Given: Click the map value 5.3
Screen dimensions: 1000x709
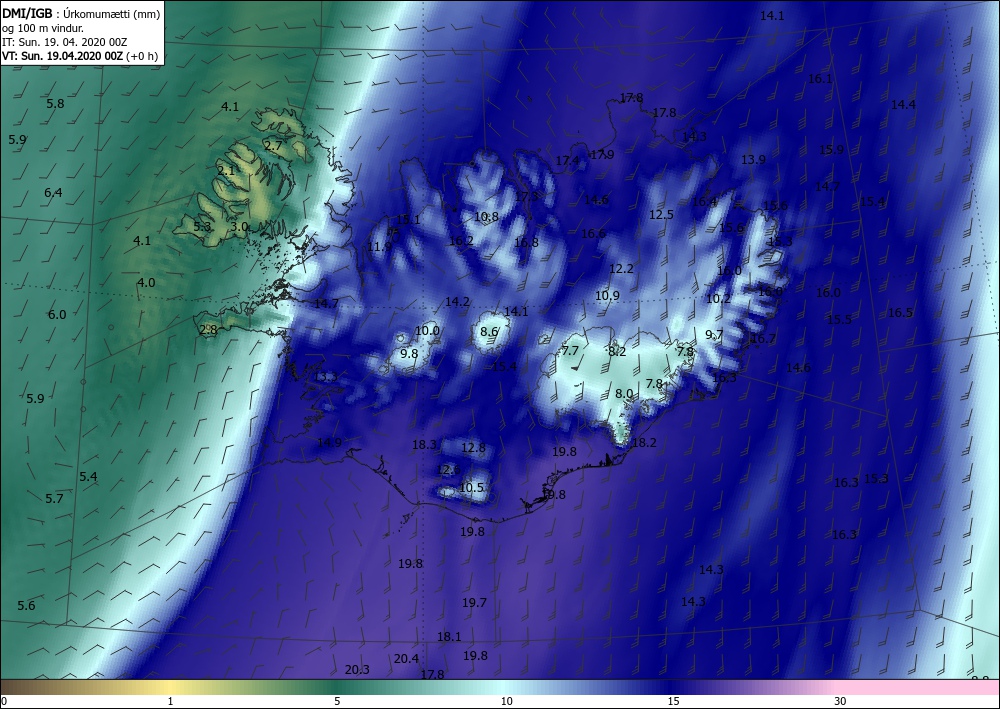Looking at the screenshot, I should coord(202,226).
